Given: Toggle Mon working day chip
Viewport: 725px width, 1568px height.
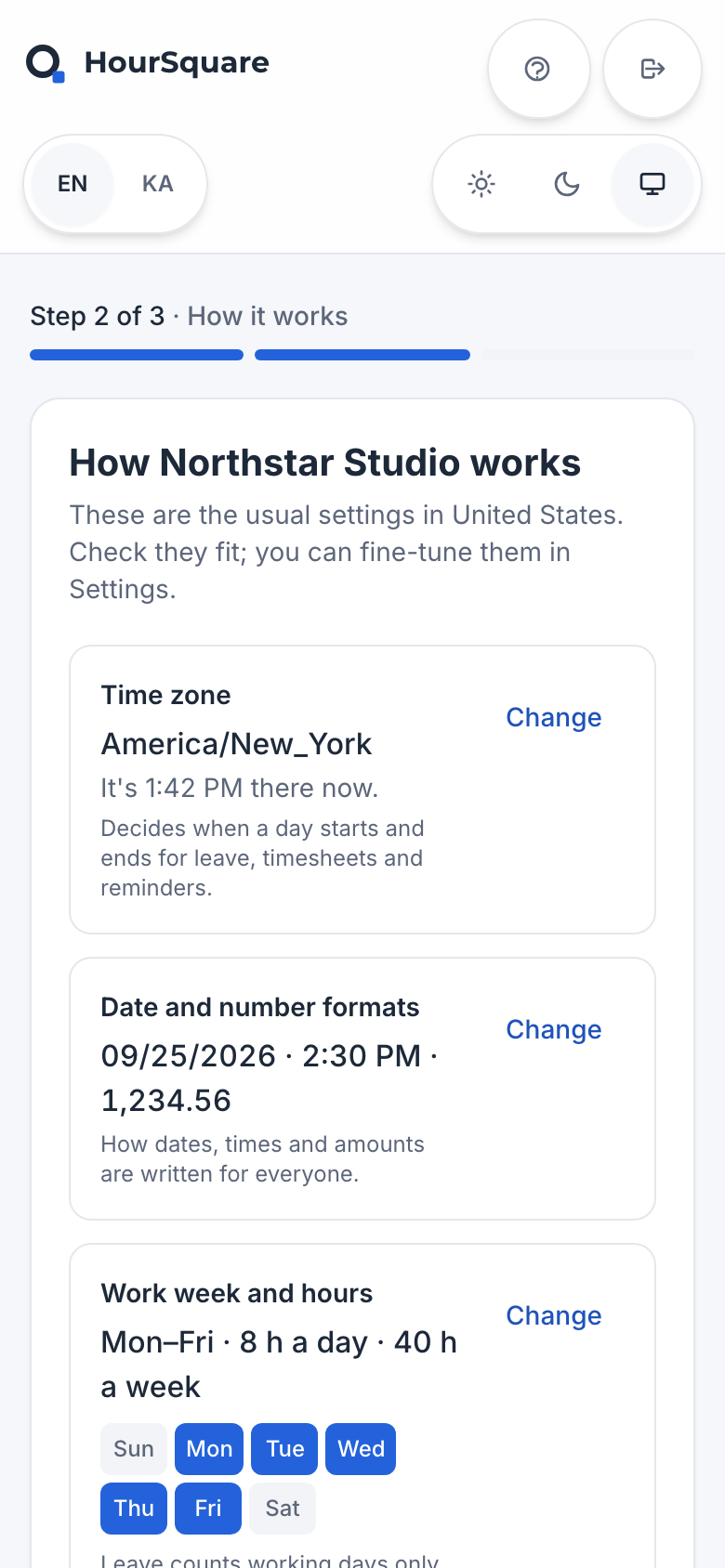Looking at the screenshot, I should pos(209,1449).
